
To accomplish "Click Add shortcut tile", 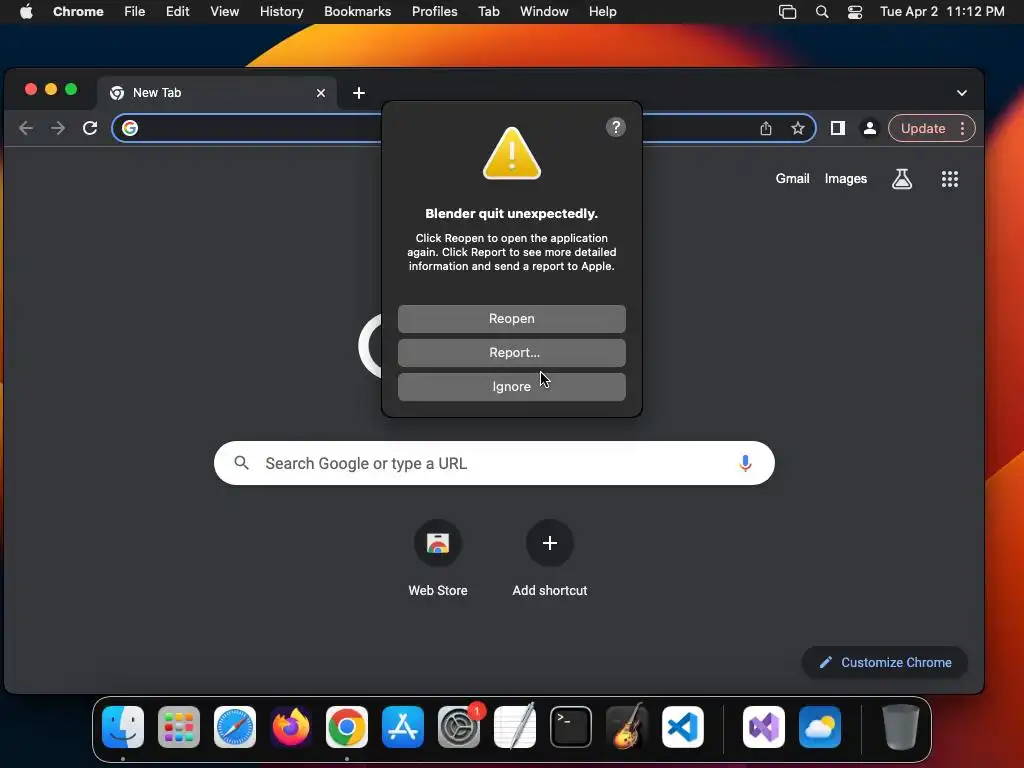I will (x=549, y=558).
